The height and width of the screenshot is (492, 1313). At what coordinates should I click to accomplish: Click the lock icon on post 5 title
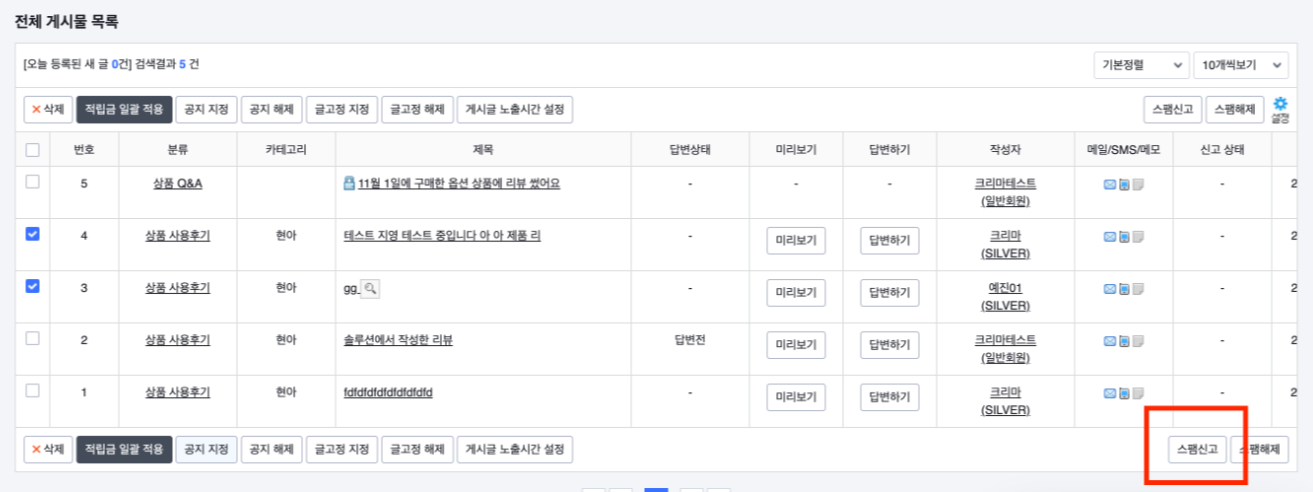[349, 184]
